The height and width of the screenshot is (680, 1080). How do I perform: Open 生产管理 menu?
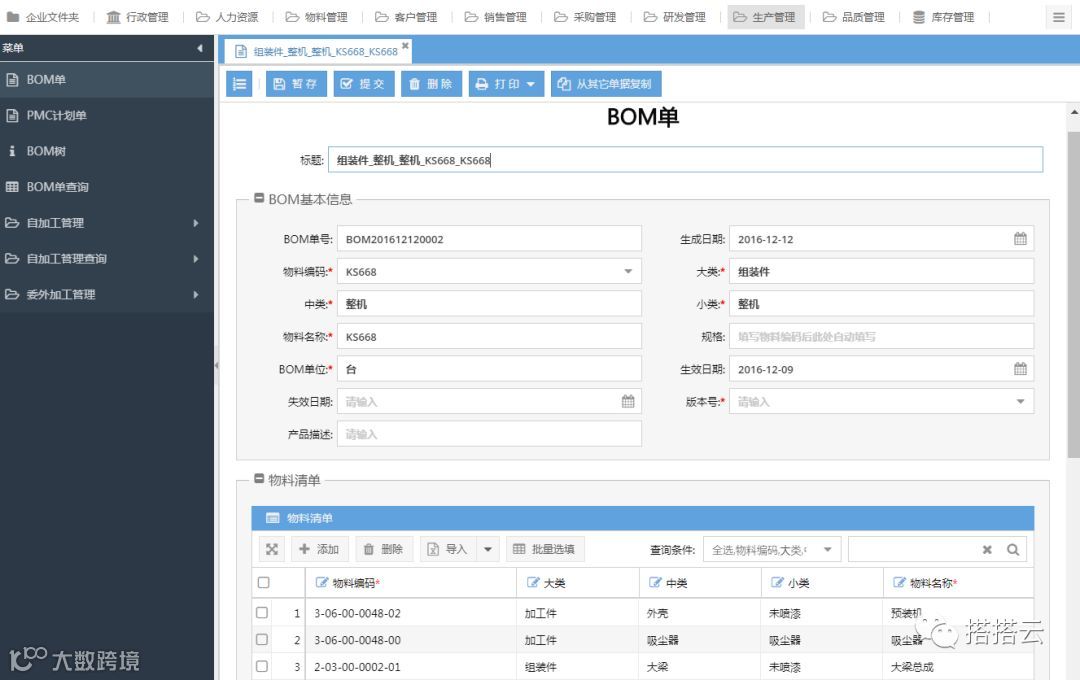click(x=765, y=17)
